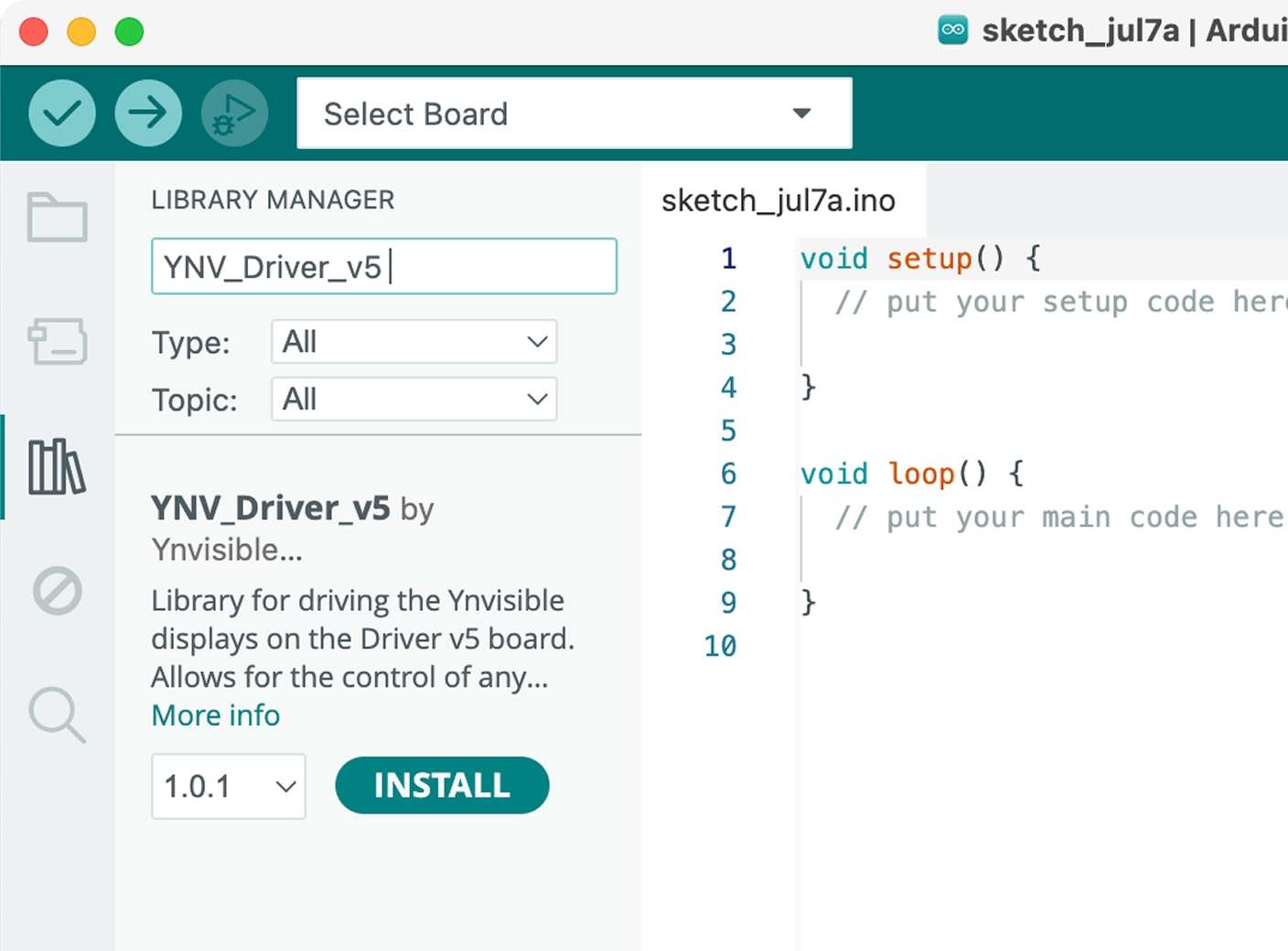1288x951 pixels.
Task: Switch to the sketch_jul7a.ino tab
Action: tap(778, 200)
